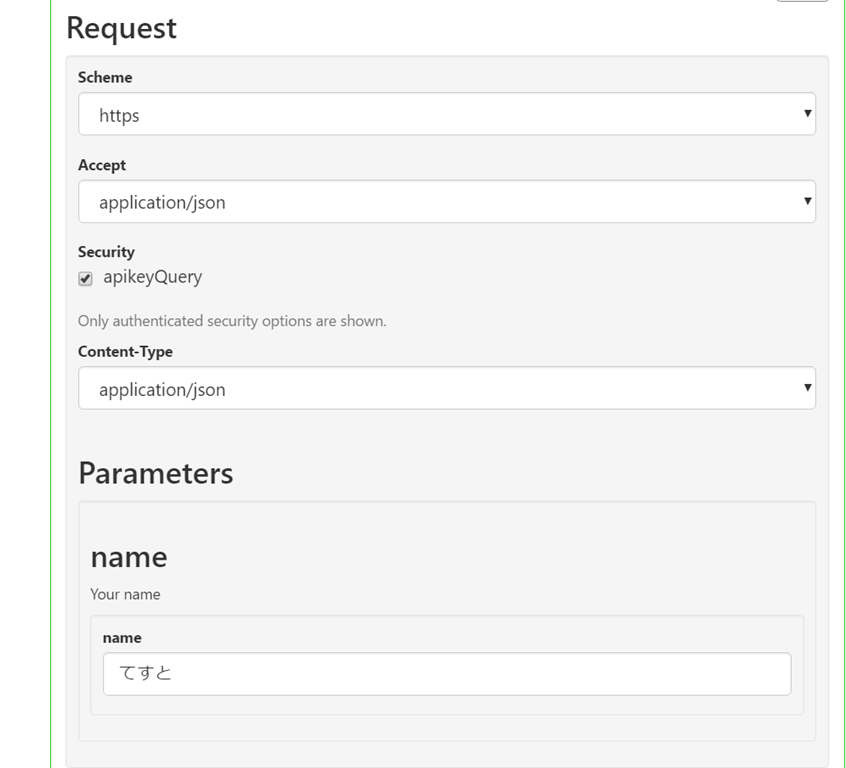
Task: Click the arrow on the Scheme select
Action: 807,114
